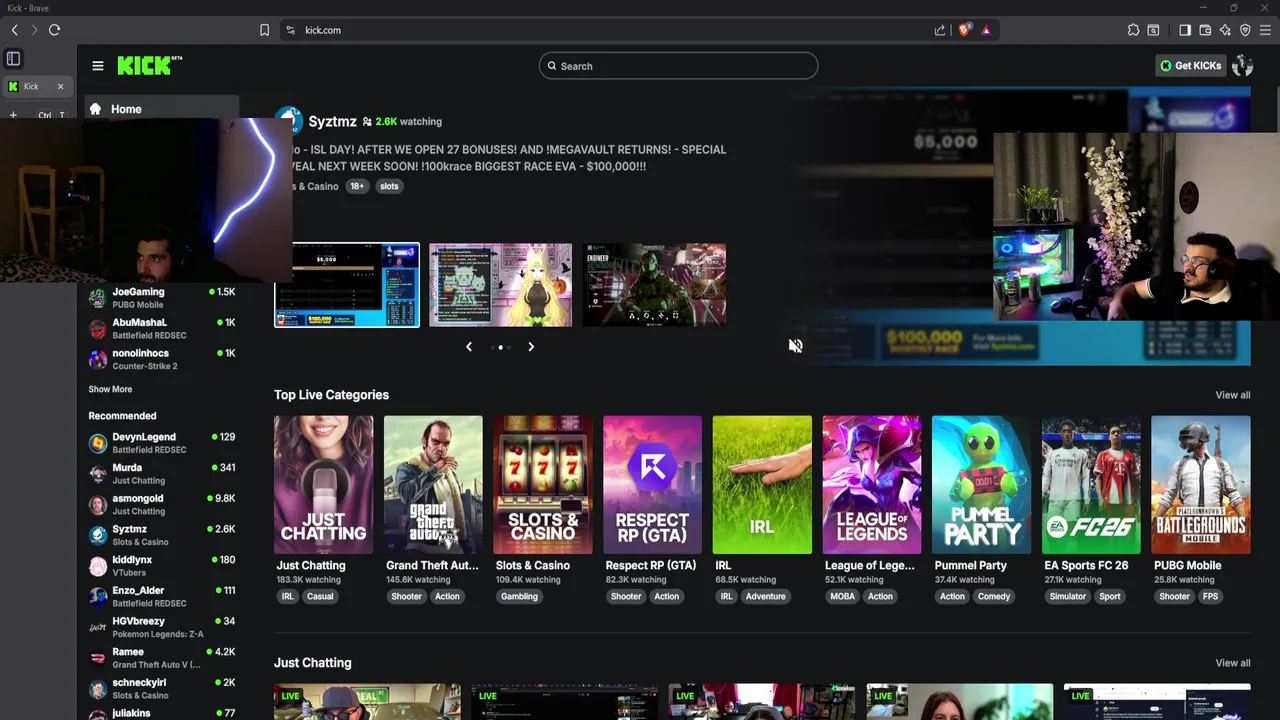Focus the Kick Search field
This screenshot has width=1280, height=720.
tap(678, 66)
